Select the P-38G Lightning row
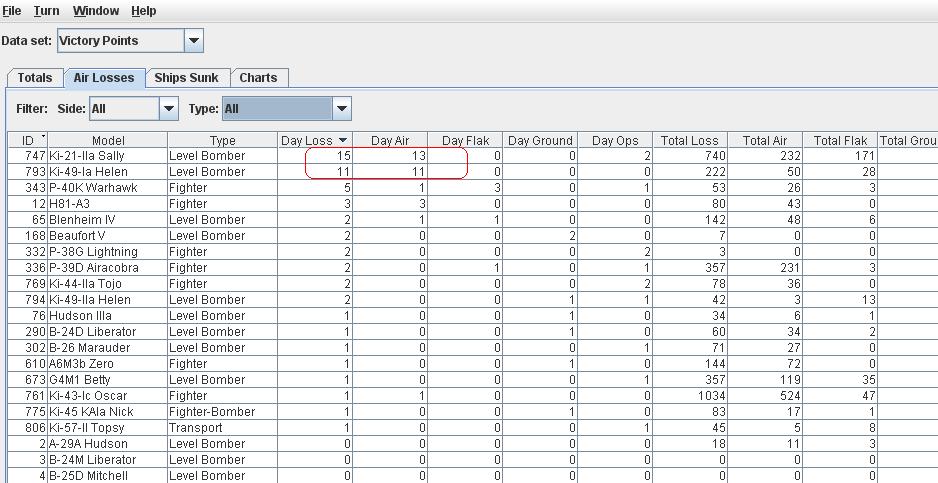Image resolution: width=938 pixels, height=483 pixels. (x=473, y=251)
